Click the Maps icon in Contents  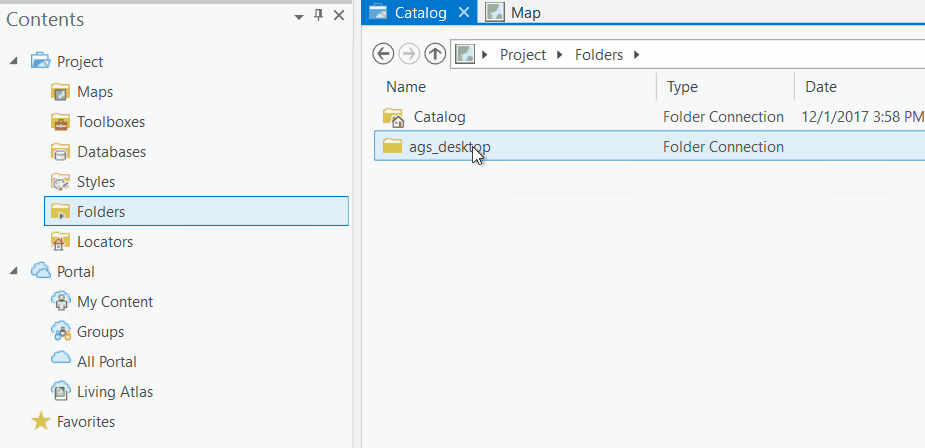60,92
